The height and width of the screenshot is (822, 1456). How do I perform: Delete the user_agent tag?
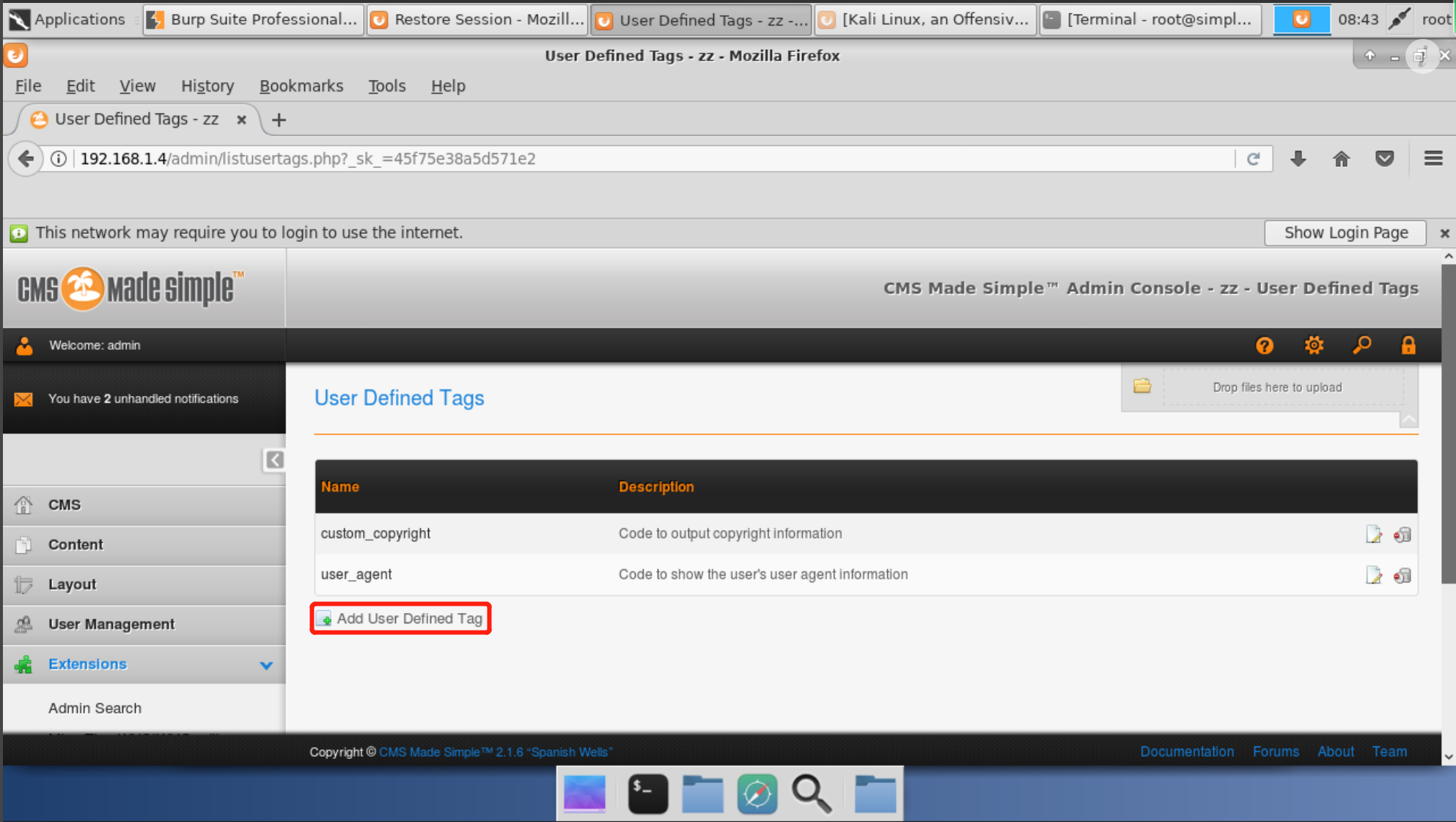pyautogui.click(x=1402, y=576)
